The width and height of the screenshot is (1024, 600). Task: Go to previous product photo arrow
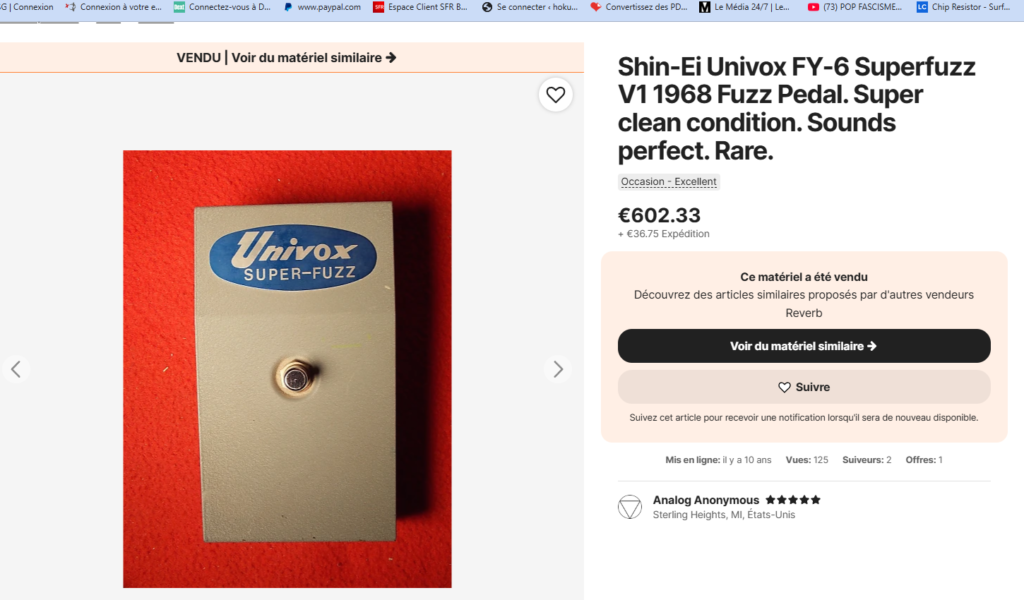point(16,369)
